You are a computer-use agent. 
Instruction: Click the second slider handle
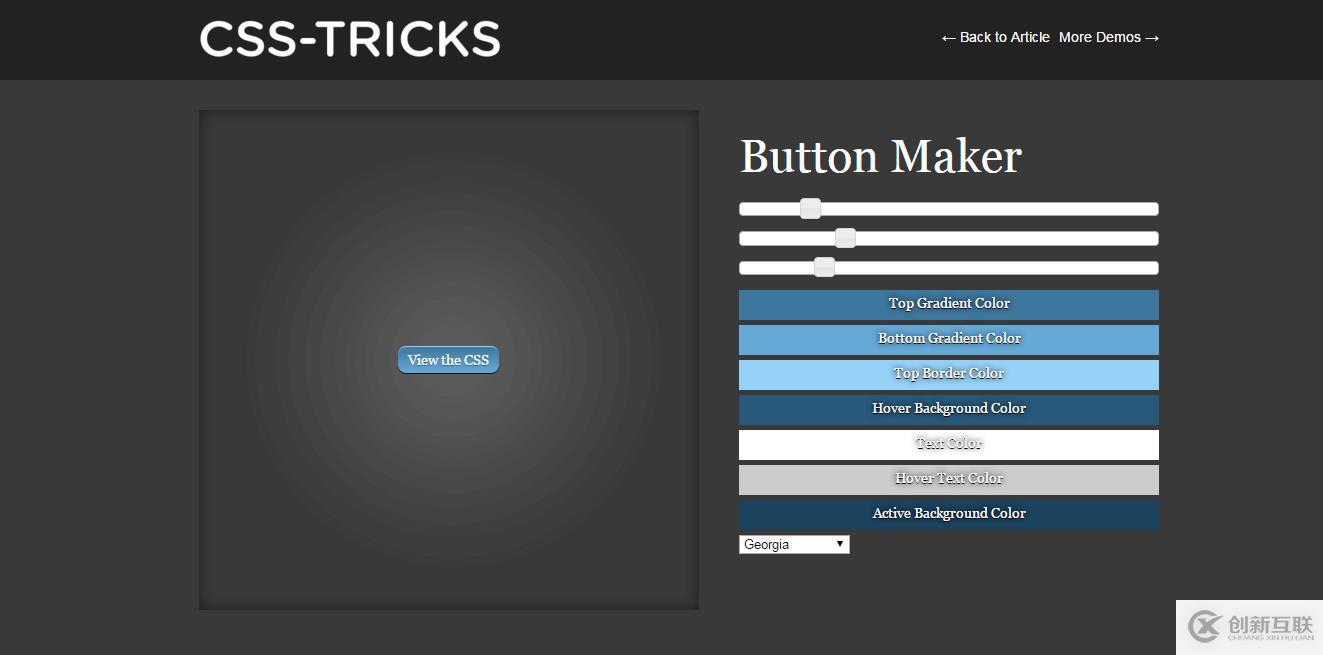(845, 237)
